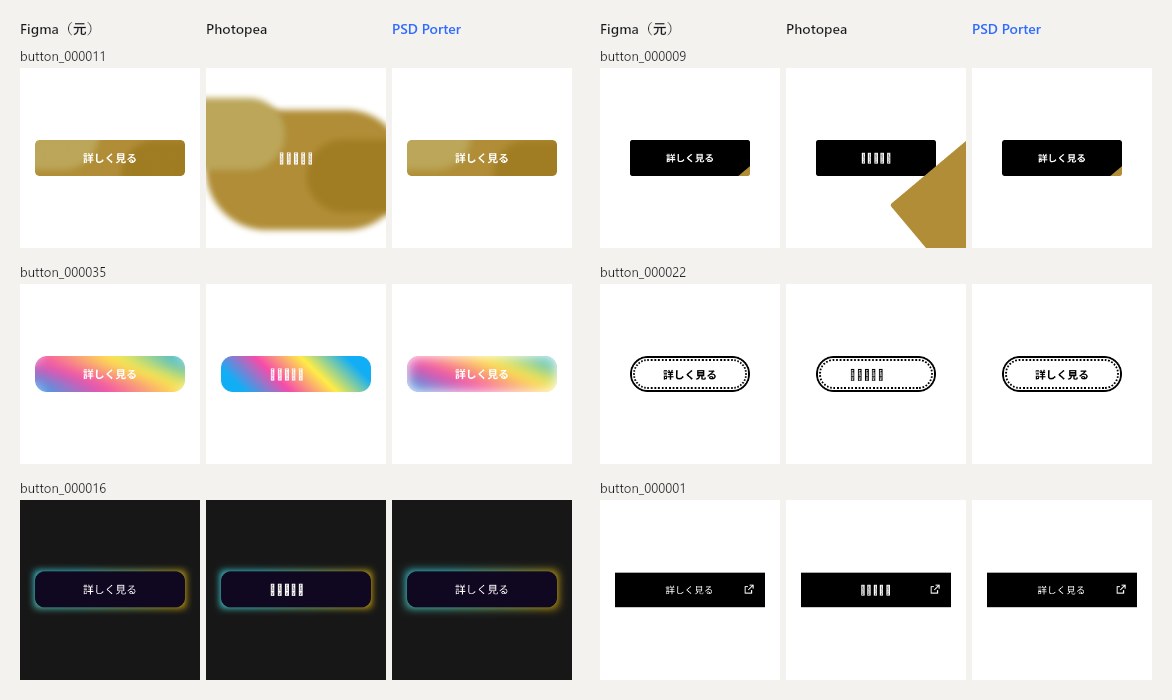
Task: Click the Figma thumbnail of button_000011
Action: click(110, 158)
